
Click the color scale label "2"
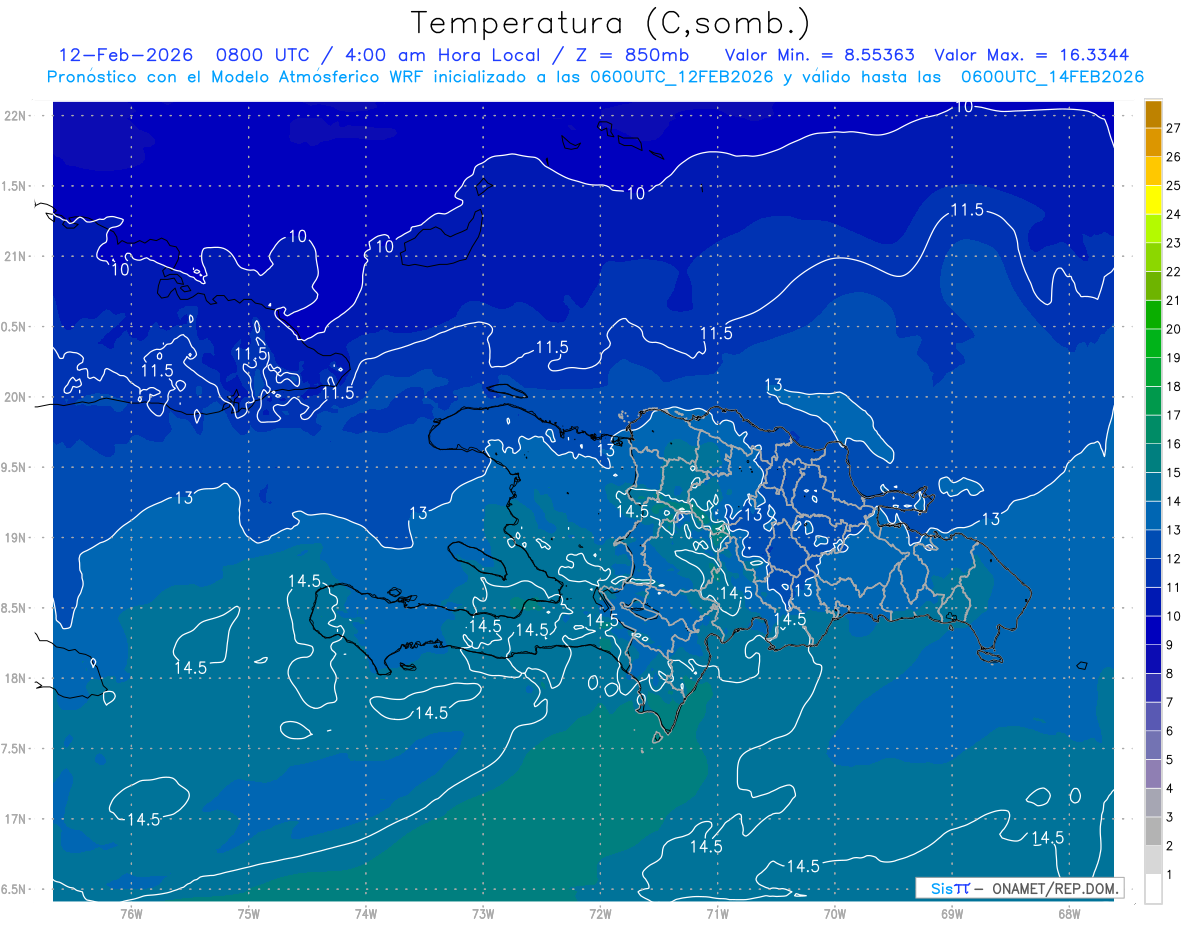point(1170,846)
